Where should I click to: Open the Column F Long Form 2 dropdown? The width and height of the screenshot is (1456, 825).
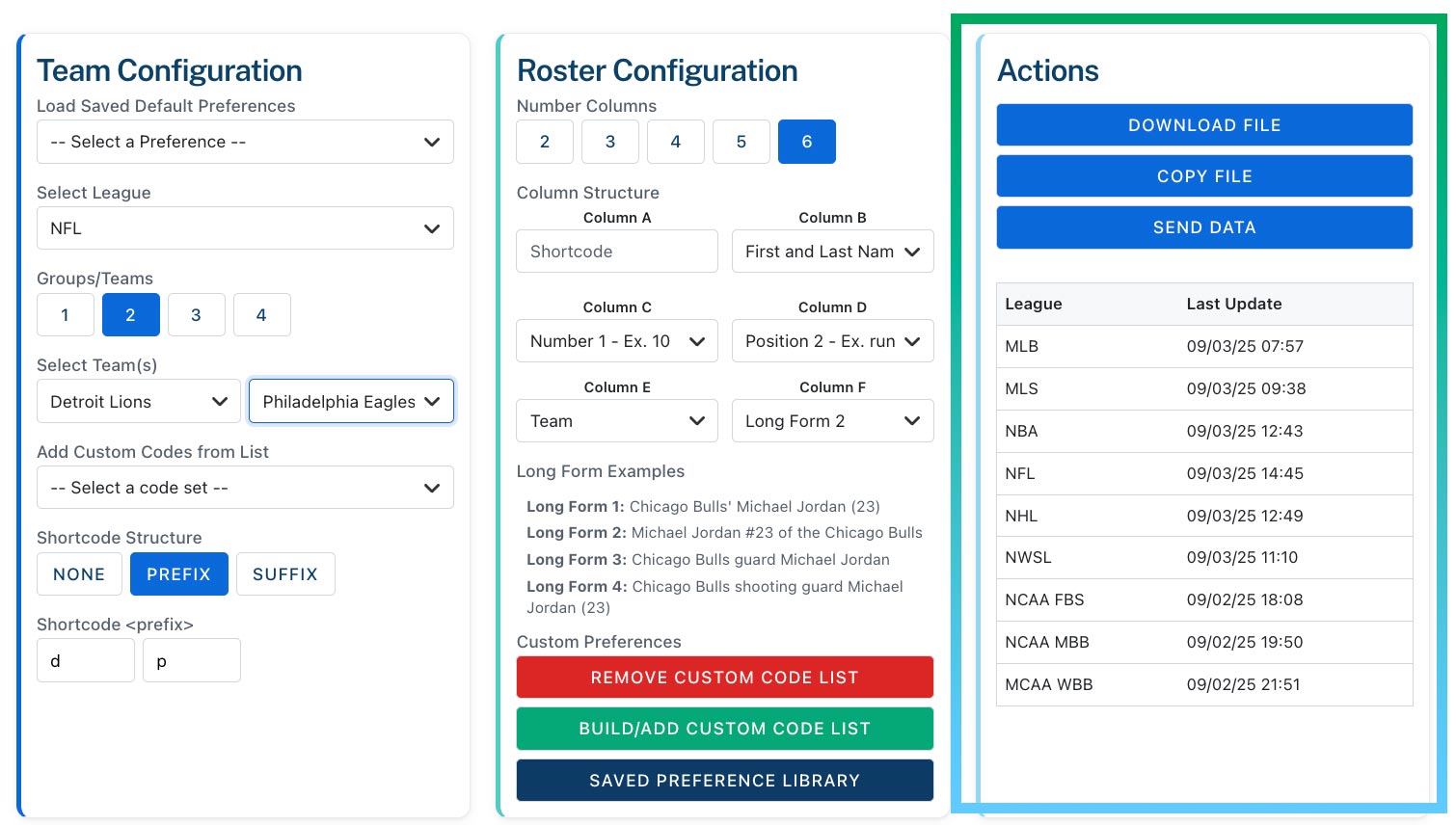coord(832,420)
